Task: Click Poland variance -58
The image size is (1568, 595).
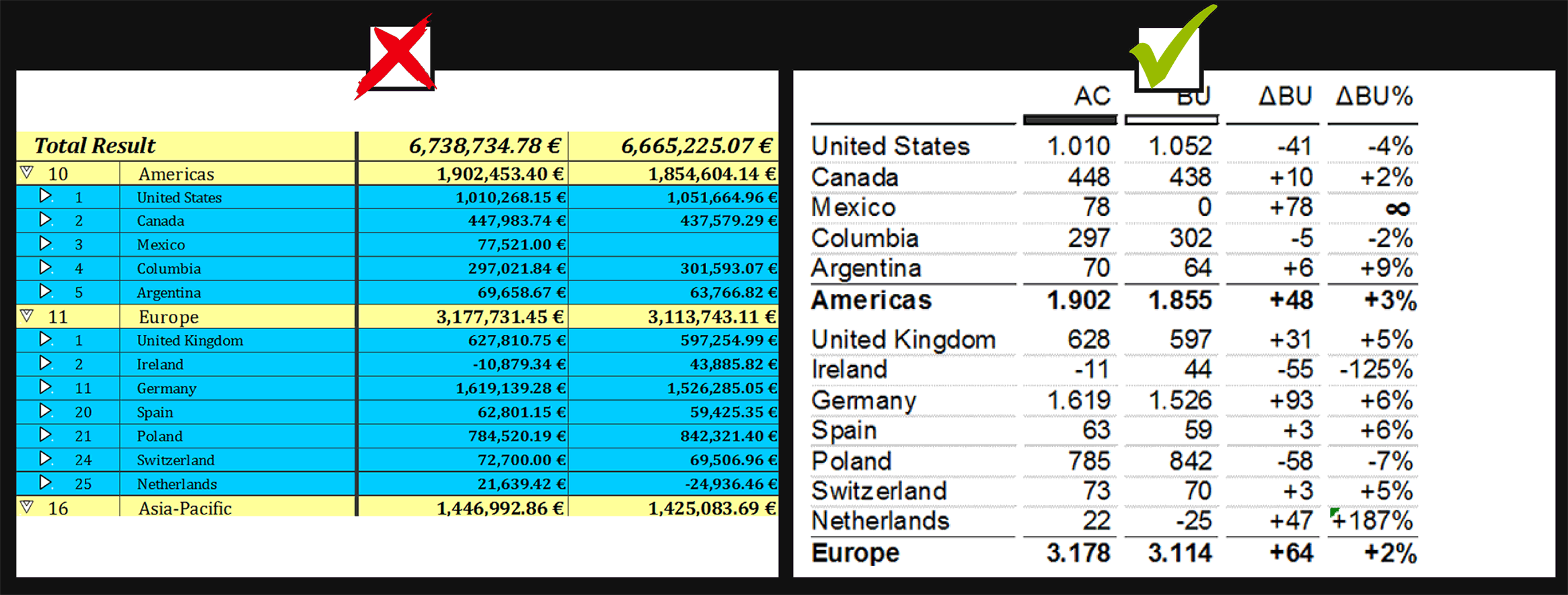Action: [1295, 461]
